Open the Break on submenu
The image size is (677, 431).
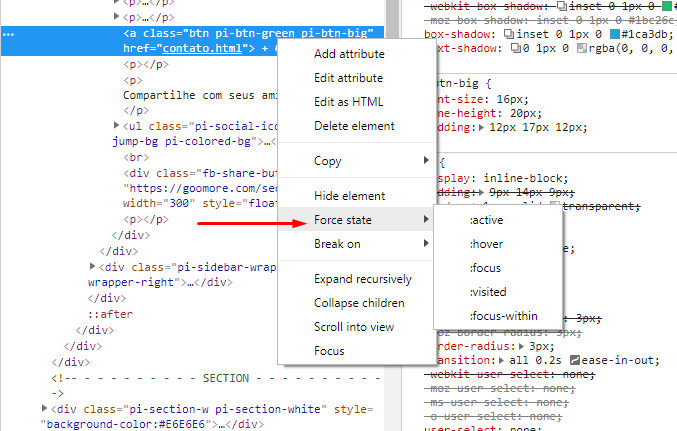[357, 244]
